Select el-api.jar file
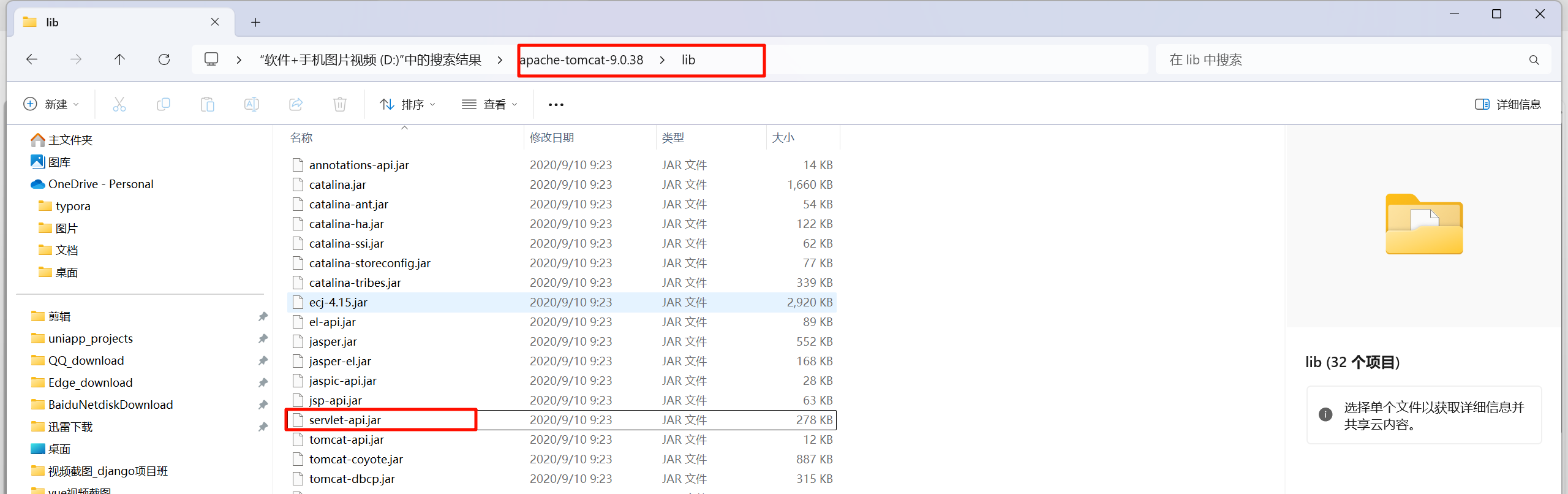Image resolution: width=1568 pixels, height=494 pixels. 562,322
